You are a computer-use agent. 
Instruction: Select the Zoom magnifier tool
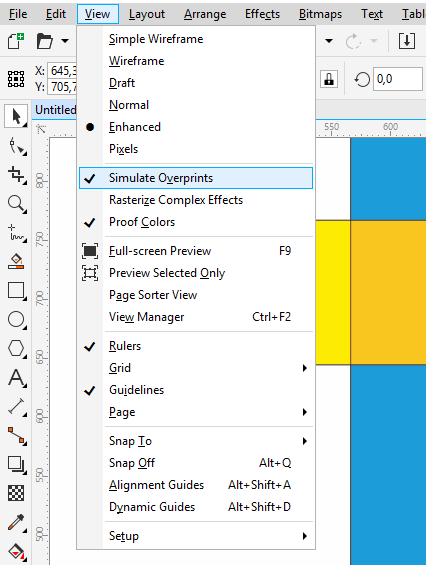pos(17,204)
